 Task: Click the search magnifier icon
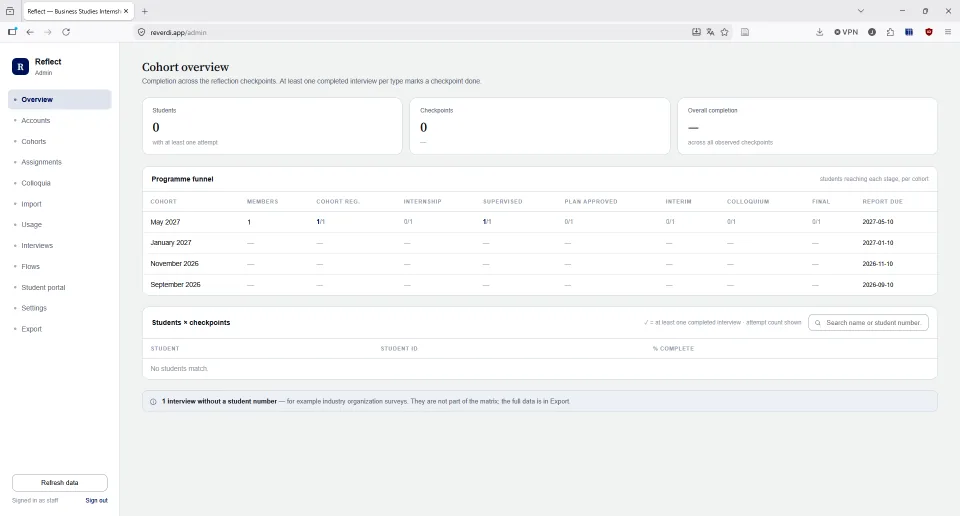click(x=817, y=323)
